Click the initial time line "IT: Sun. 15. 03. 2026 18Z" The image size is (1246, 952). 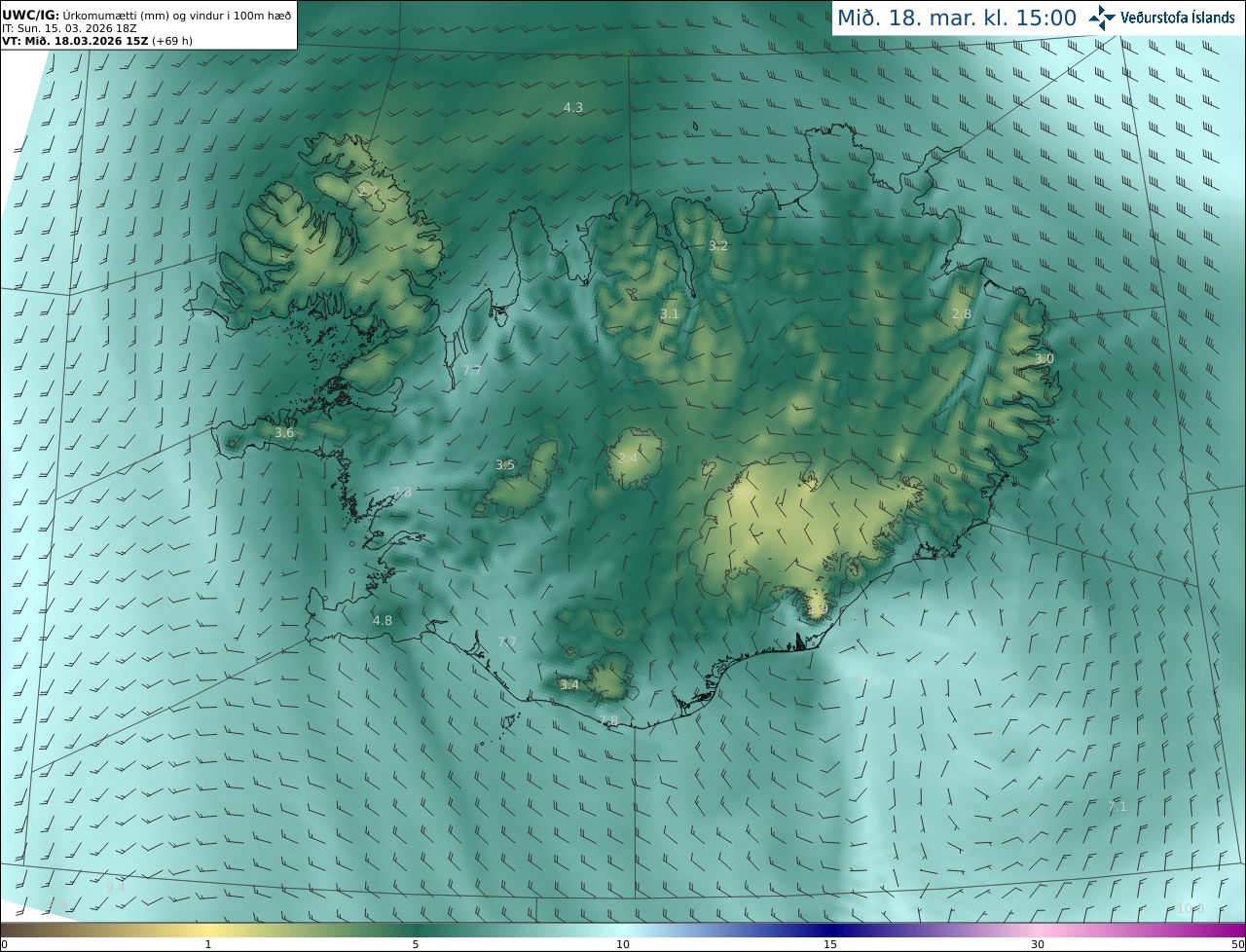(x=69, y=29)
